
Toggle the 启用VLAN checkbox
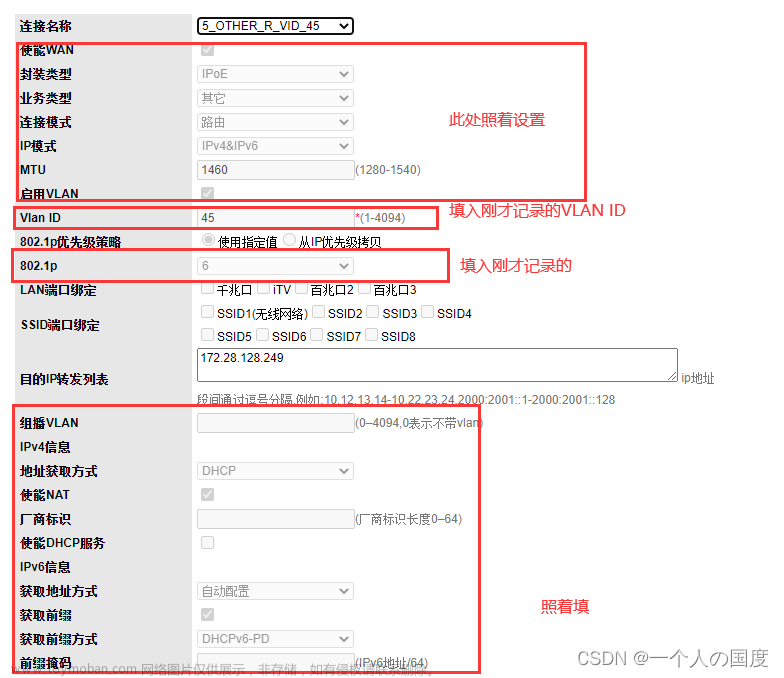(x=208, y=193)
